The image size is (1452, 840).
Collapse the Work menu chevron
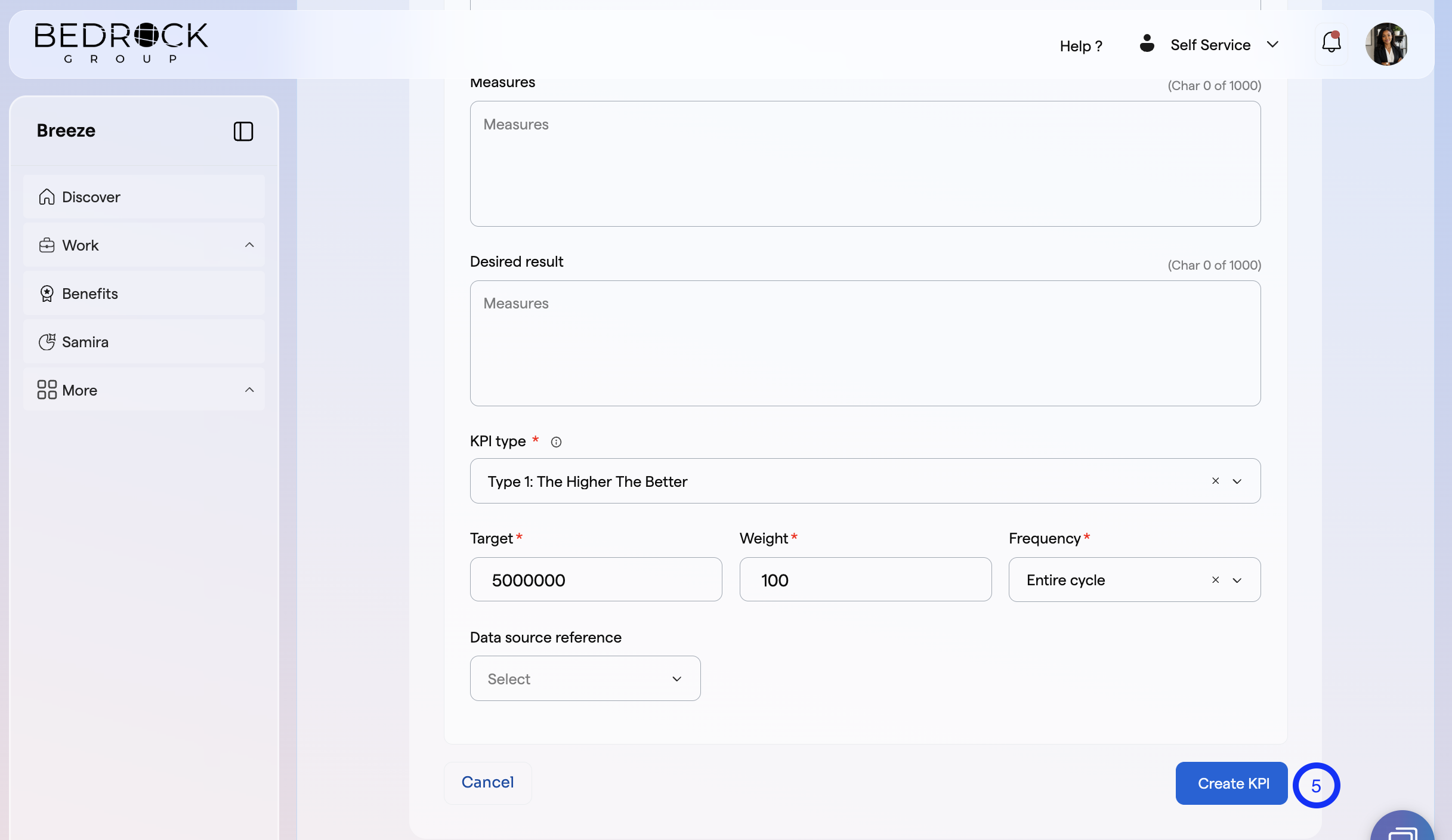[249, 245]
